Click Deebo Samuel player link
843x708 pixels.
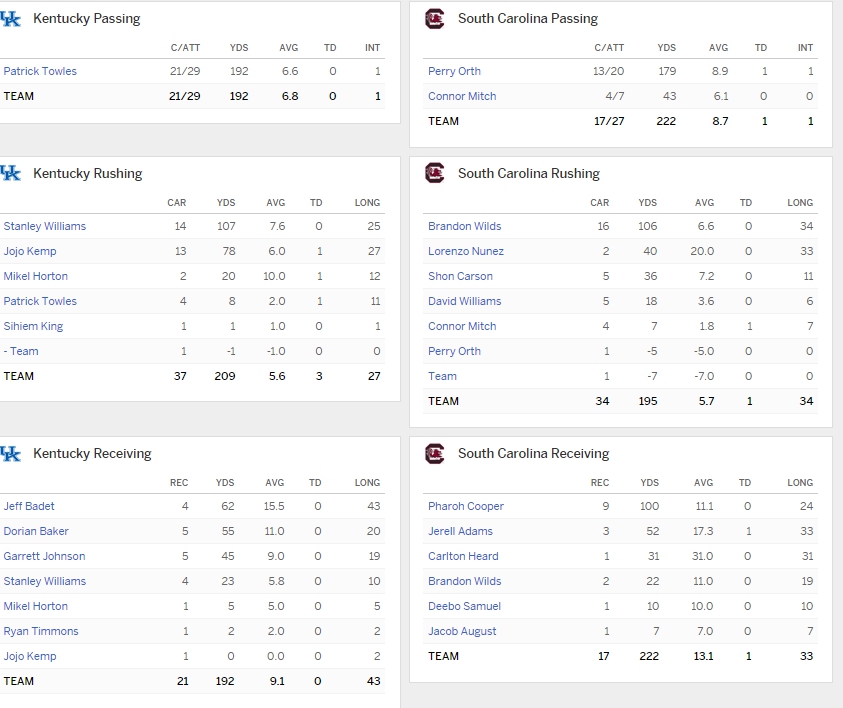pos(464,606)
